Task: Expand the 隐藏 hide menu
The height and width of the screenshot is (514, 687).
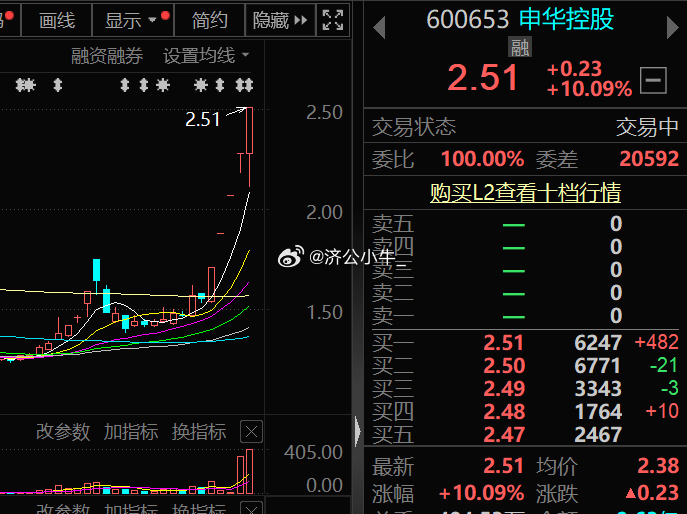Action: (280, 20)
